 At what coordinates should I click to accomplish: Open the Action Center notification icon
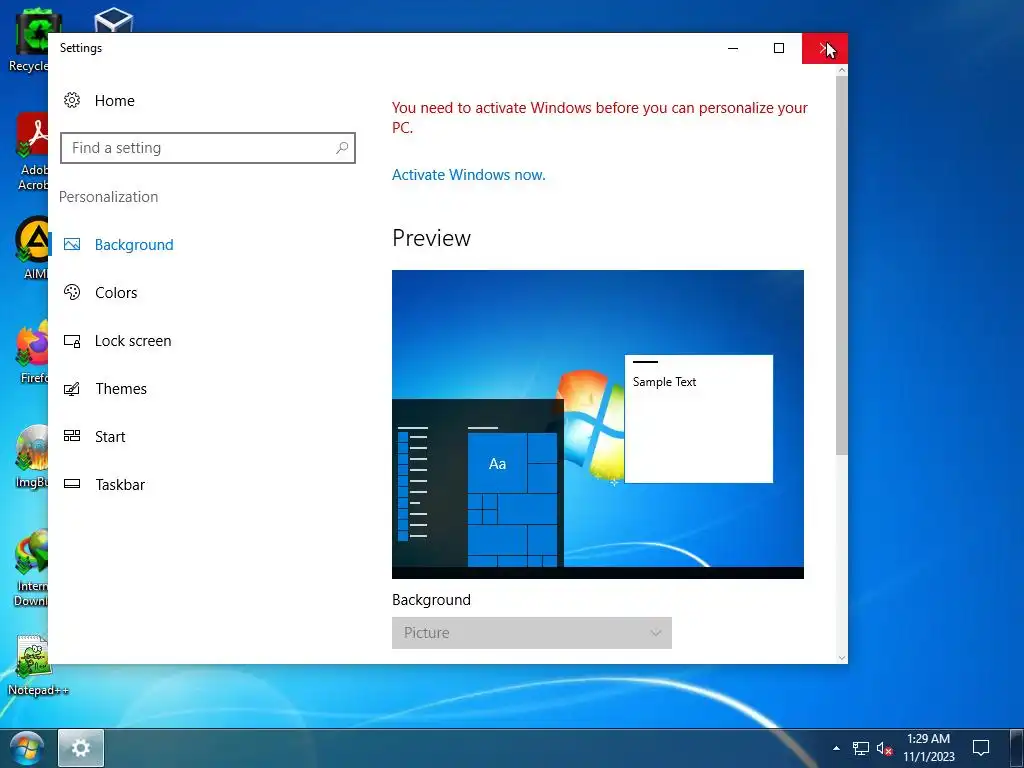[981, 748]
